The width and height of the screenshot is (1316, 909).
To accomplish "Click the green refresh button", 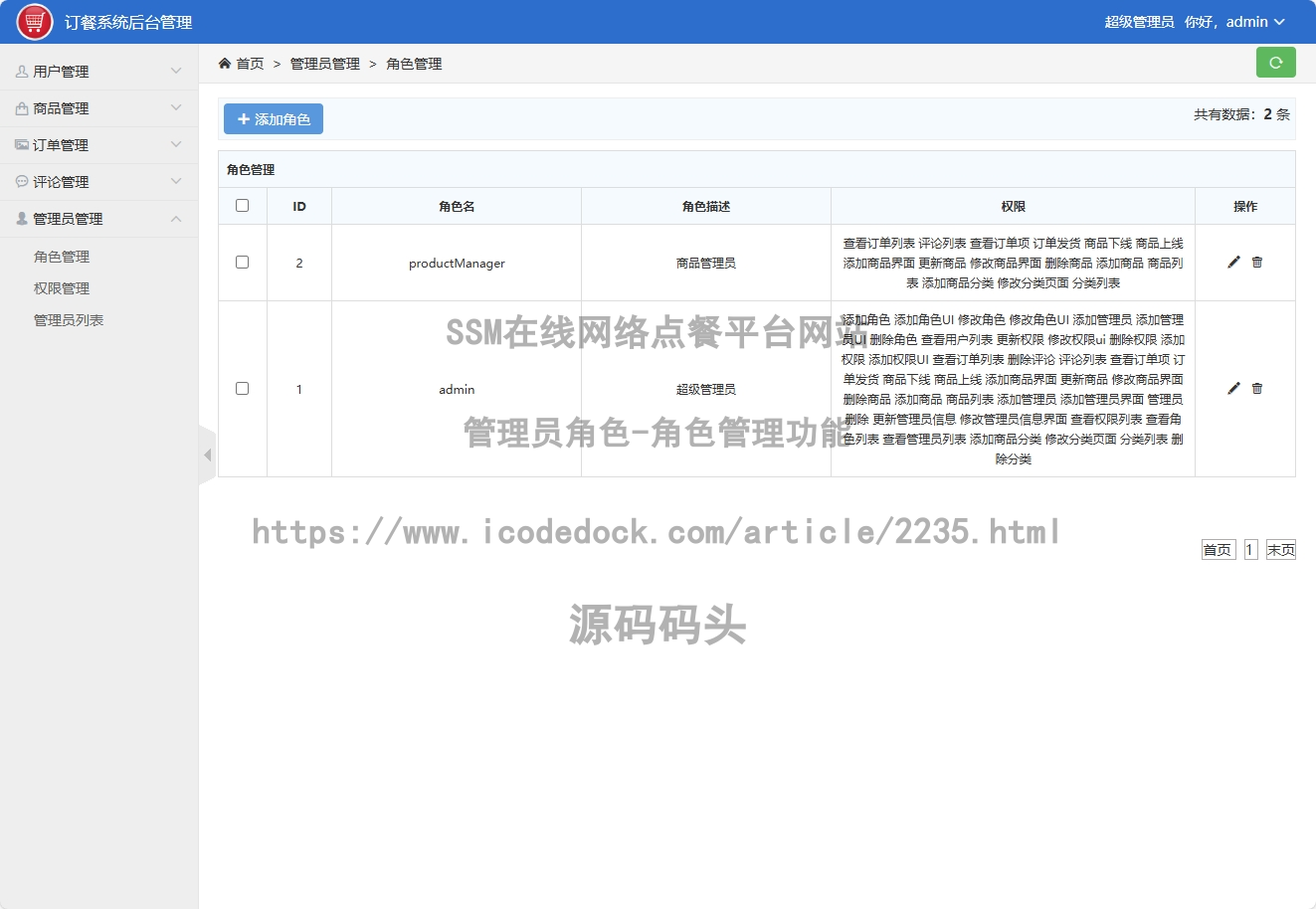I will 1276,62.
